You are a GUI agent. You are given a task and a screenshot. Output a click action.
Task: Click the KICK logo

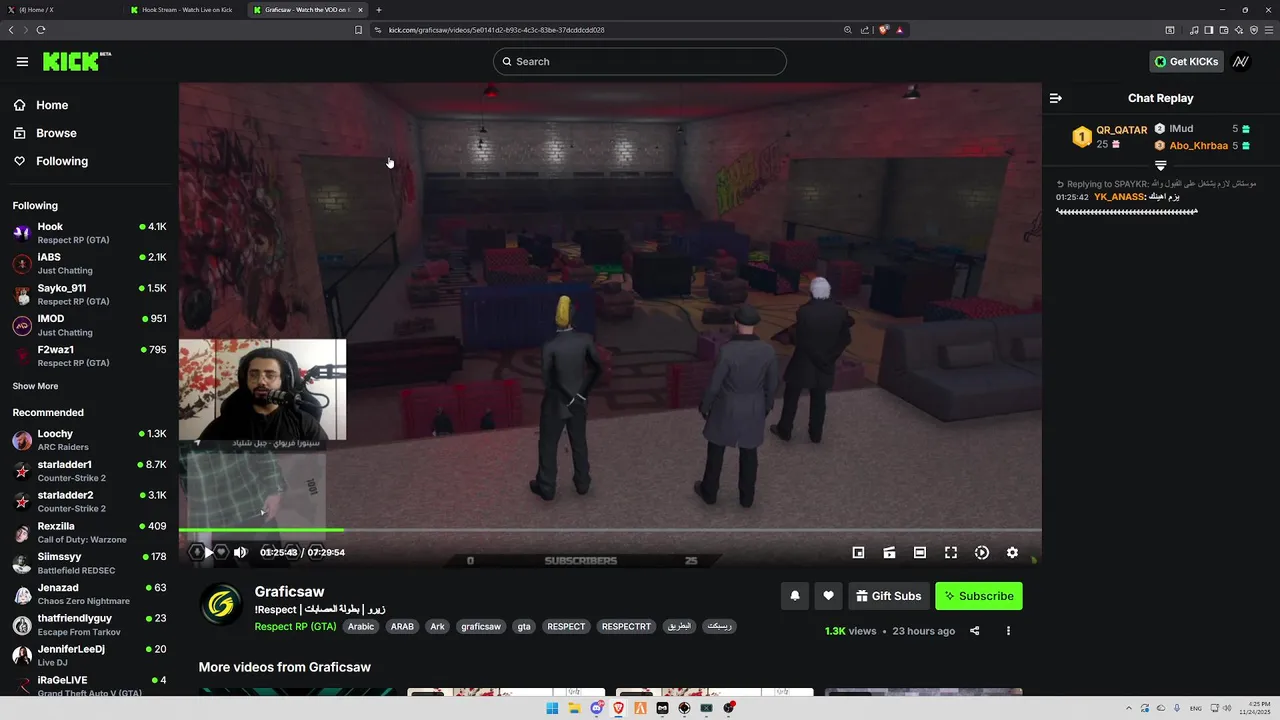76,62
